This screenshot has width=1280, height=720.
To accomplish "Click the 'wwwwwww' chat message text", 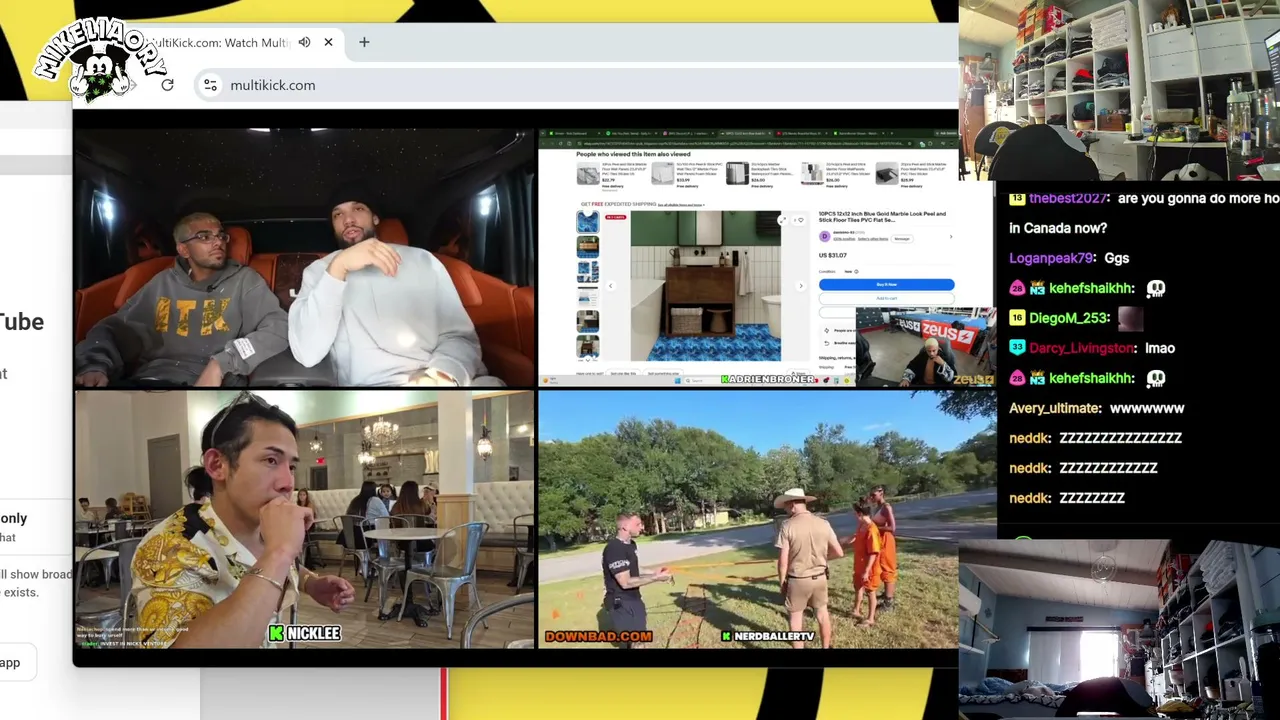I will (1147, 408).
